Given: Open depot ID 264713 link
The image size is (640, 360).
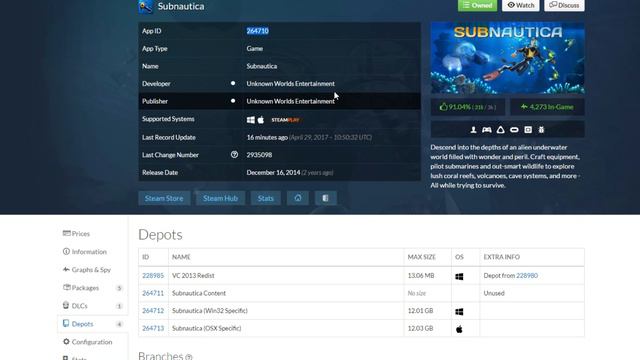Looking at the screenshot, I should (153, 328).
